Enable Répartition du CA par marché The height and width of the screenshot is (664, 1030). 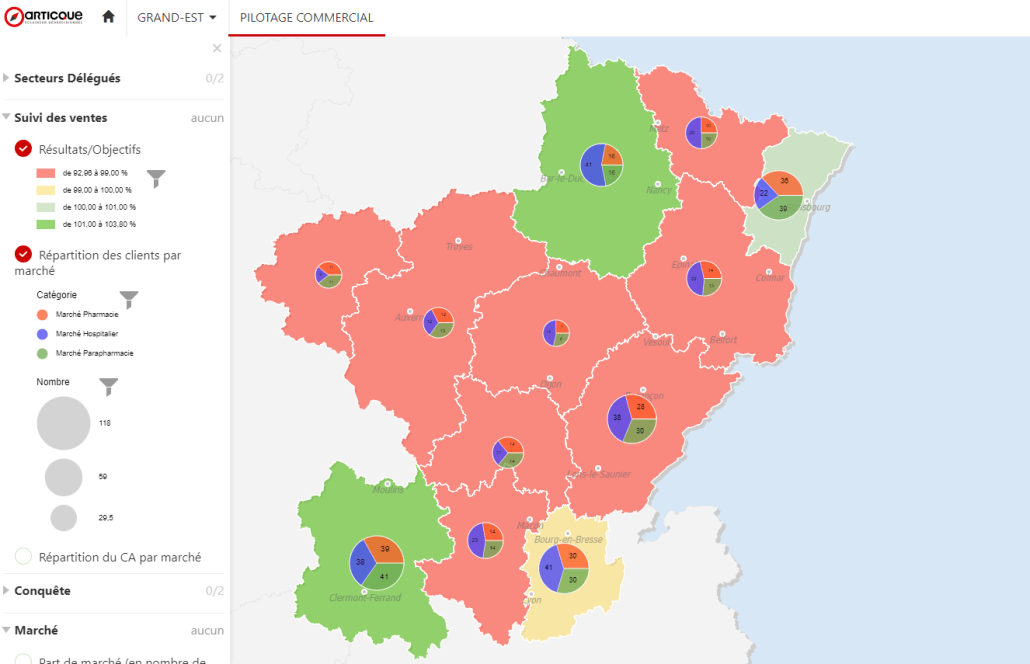[24, 557]
